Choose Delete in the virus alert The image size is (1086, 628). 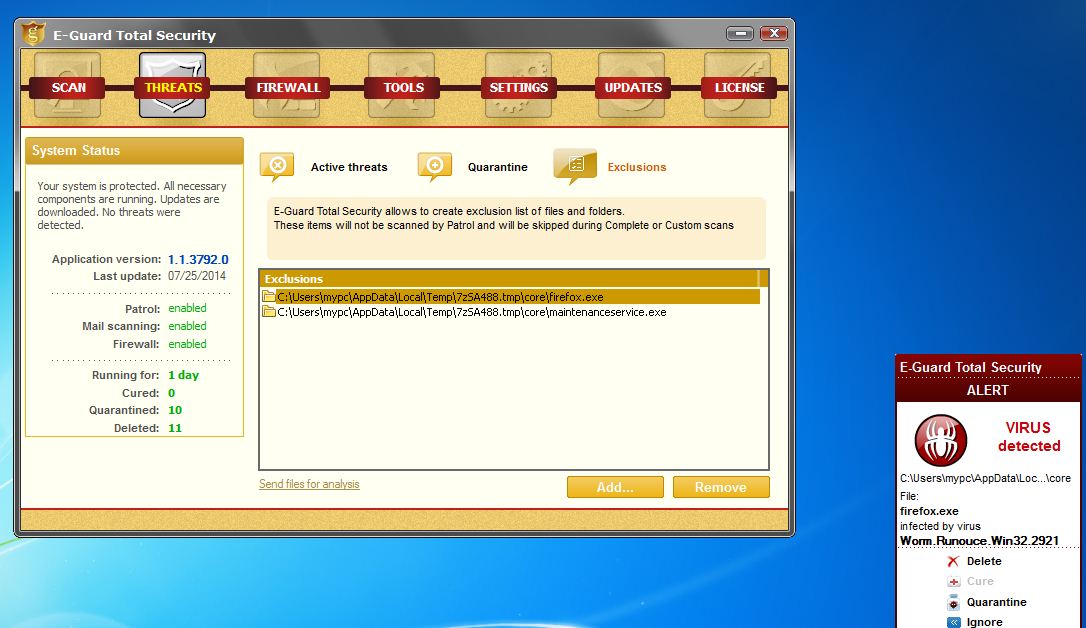(984, 562)
